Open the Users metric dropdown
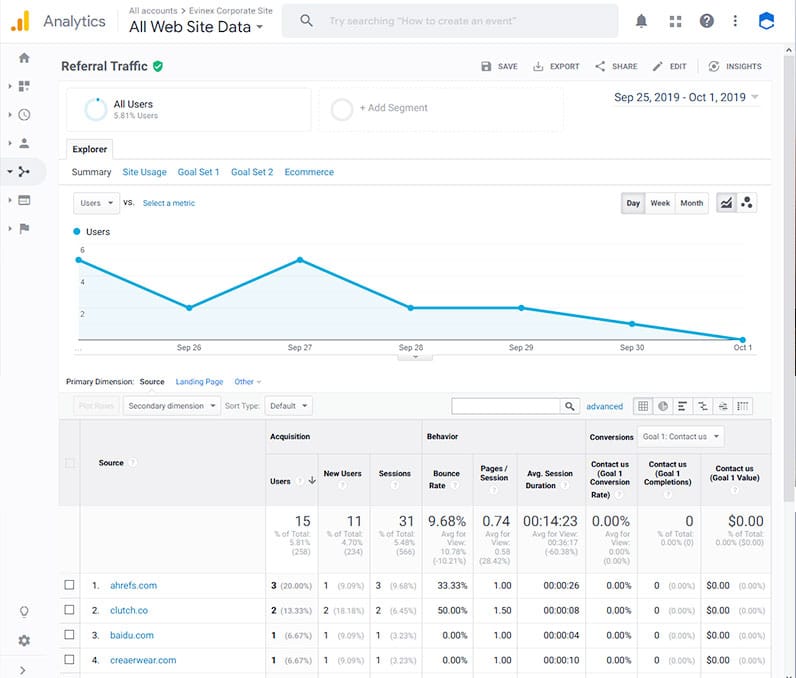The image size is (796, 678). tap(96, 203)
